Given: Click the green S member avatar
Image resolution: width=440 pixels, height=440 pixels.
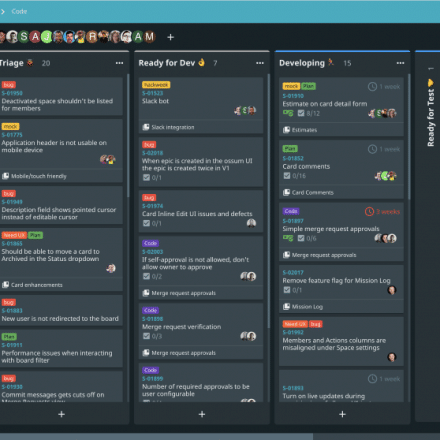Looking at the screenshot, I should 24,37.
